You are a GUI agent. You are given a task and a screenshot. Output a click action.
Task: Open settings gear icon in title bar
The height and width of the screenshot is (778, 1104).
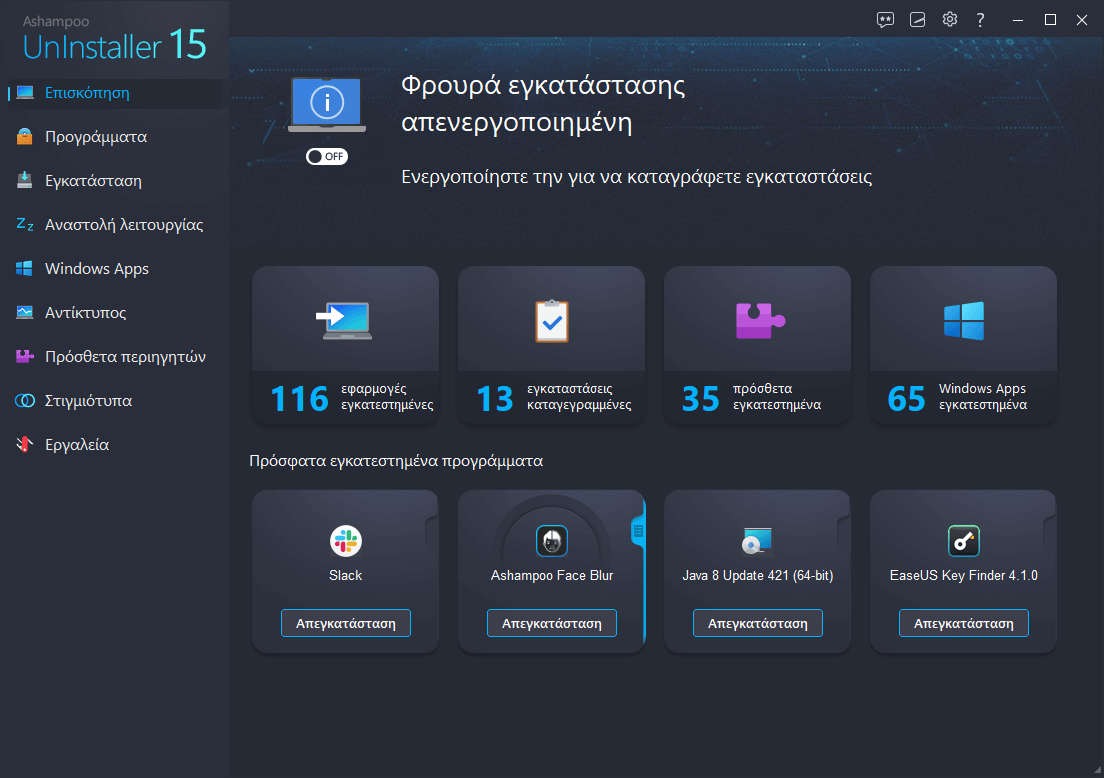pos(950,19)
